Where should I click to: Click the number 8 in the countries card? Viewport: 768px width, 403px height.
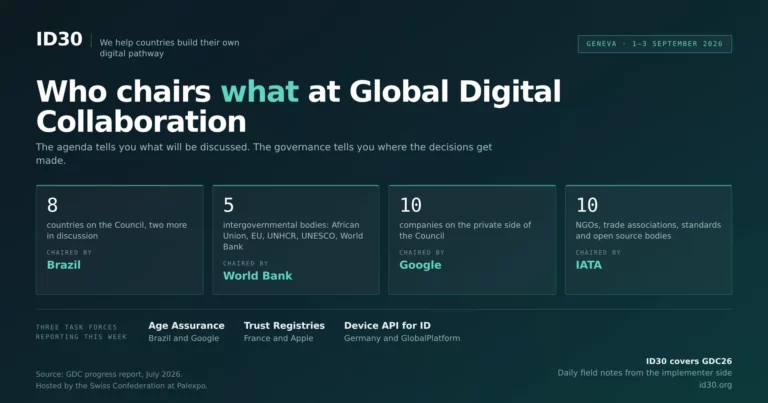[52, 205]
